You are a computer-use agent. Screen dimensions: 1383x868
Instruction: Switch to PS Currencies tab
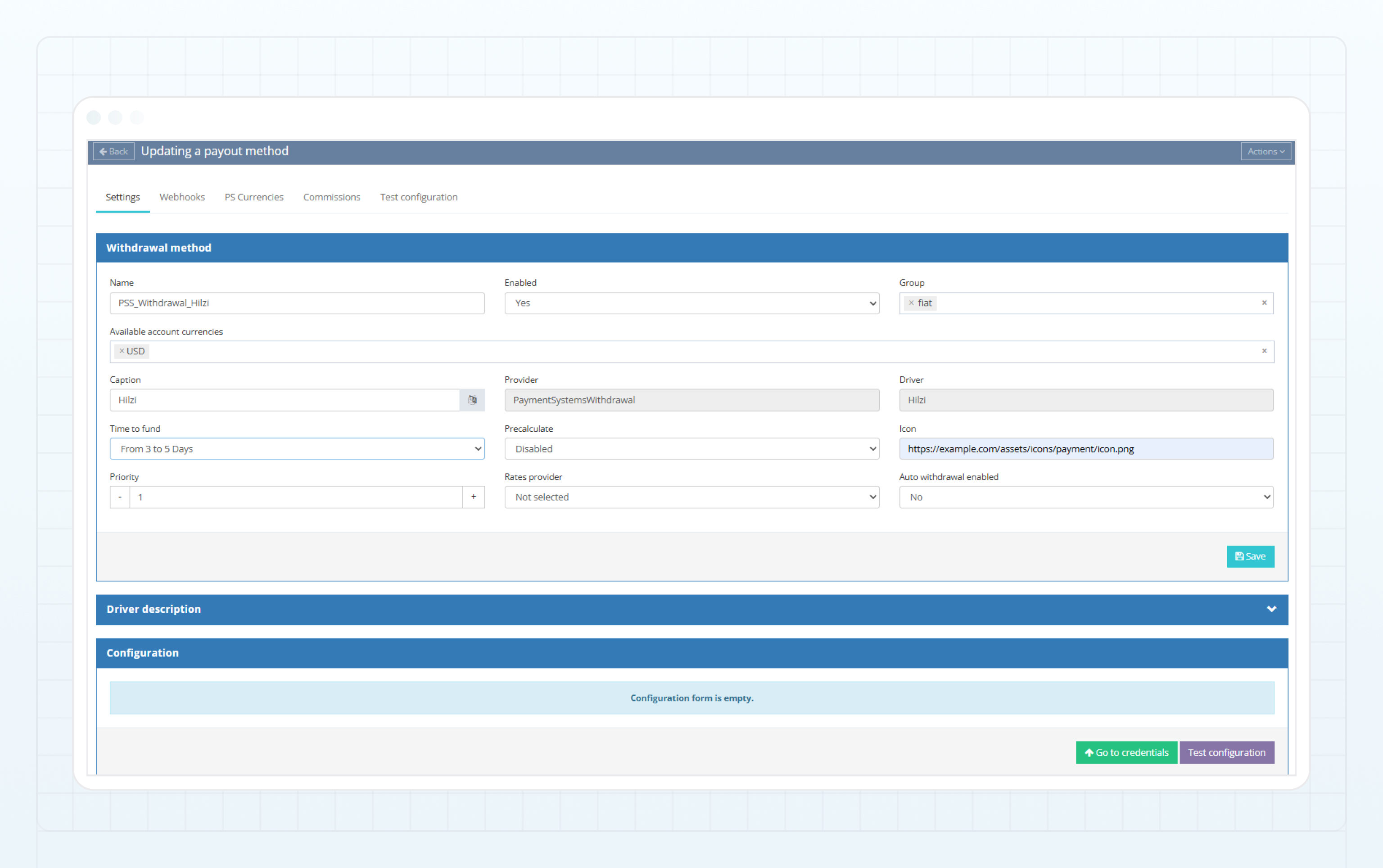254,197
